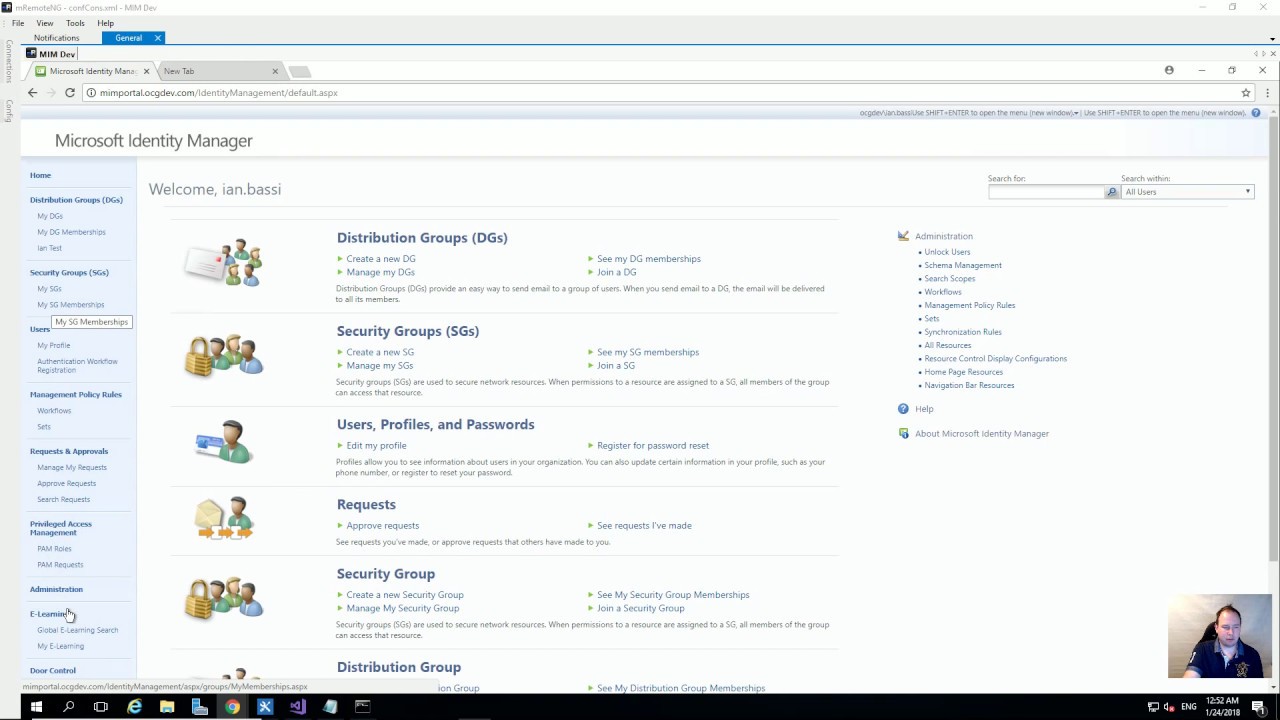This screenshot has width=1280, height=720.
Task: Open File Explorer from taskbar
Action: [167, 707]
